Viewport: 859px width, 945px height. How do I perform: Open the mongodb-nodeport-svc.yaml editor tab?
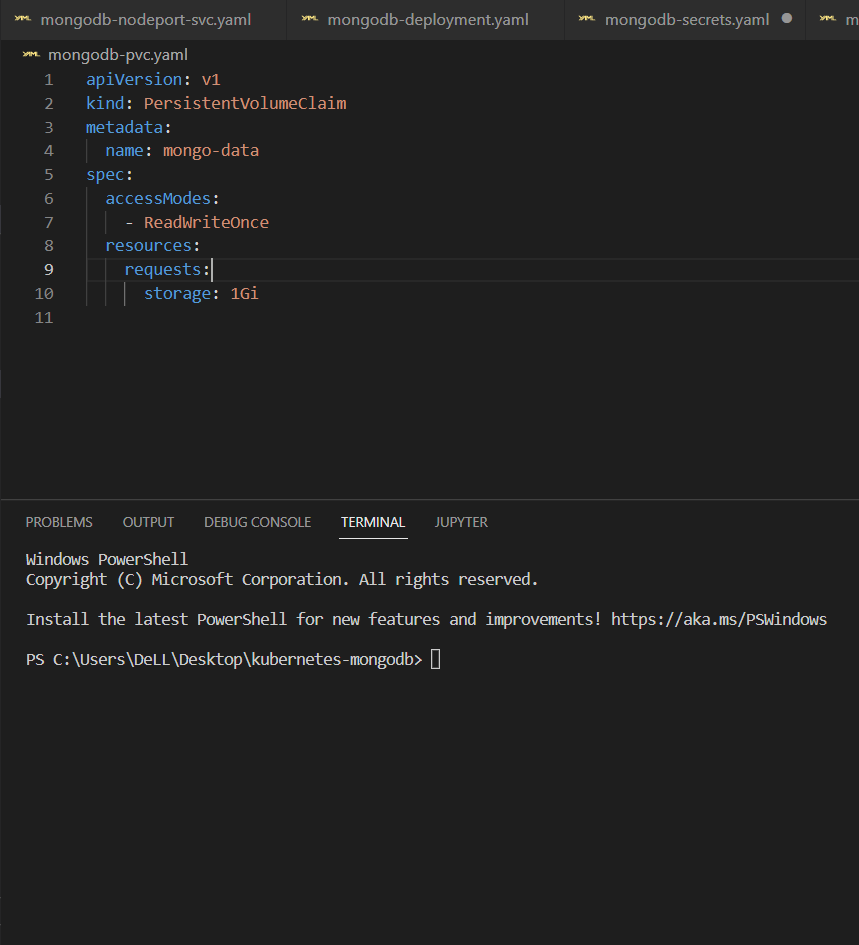click(145, 20)
